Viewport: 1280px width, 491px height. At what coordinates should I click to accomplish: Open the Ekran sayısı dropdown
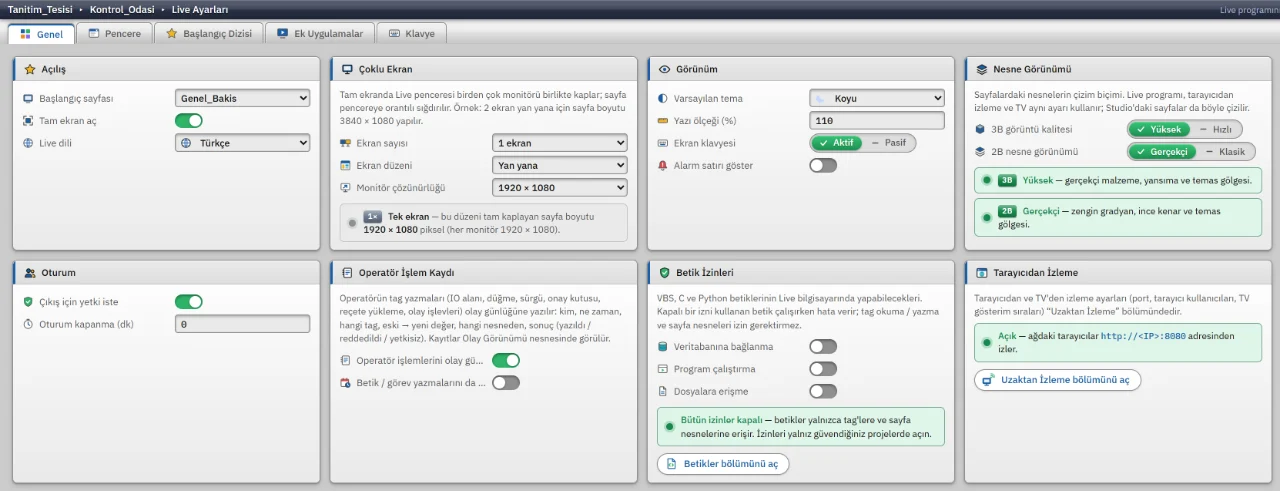[x=559, y=143]
